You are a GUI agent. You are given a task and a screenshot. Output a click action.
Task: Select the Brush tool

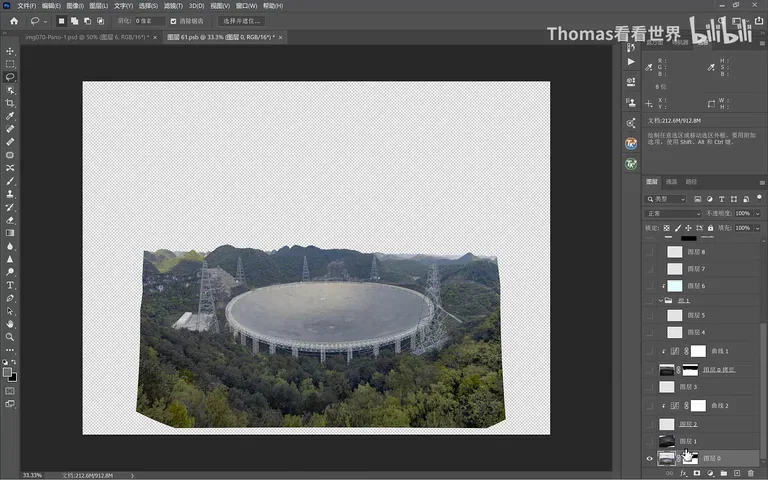pyautogui.click(x=10, y=181)
